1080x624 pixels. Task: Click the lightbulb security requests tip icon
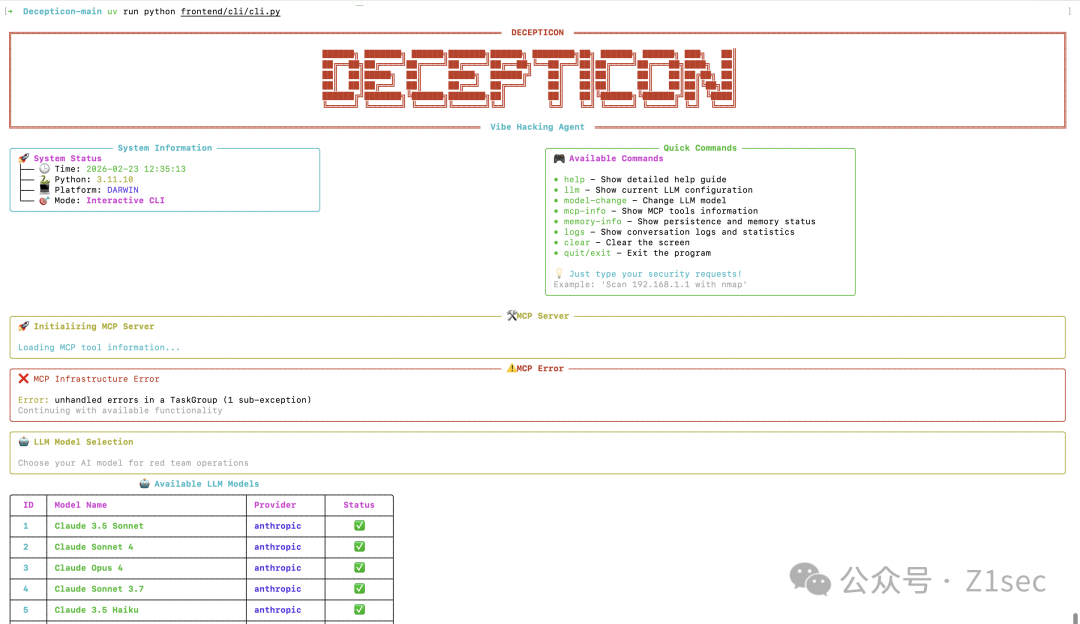point(558,273)
